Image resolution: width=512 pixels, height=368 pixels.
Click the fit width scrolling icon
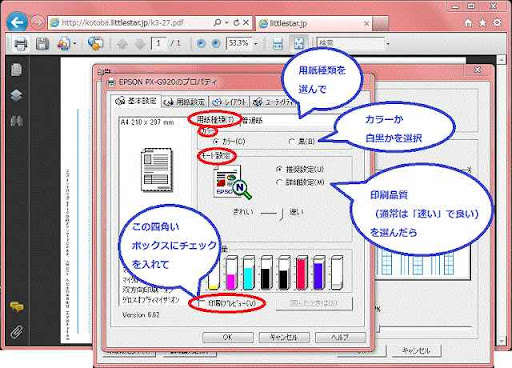(278, 44)
